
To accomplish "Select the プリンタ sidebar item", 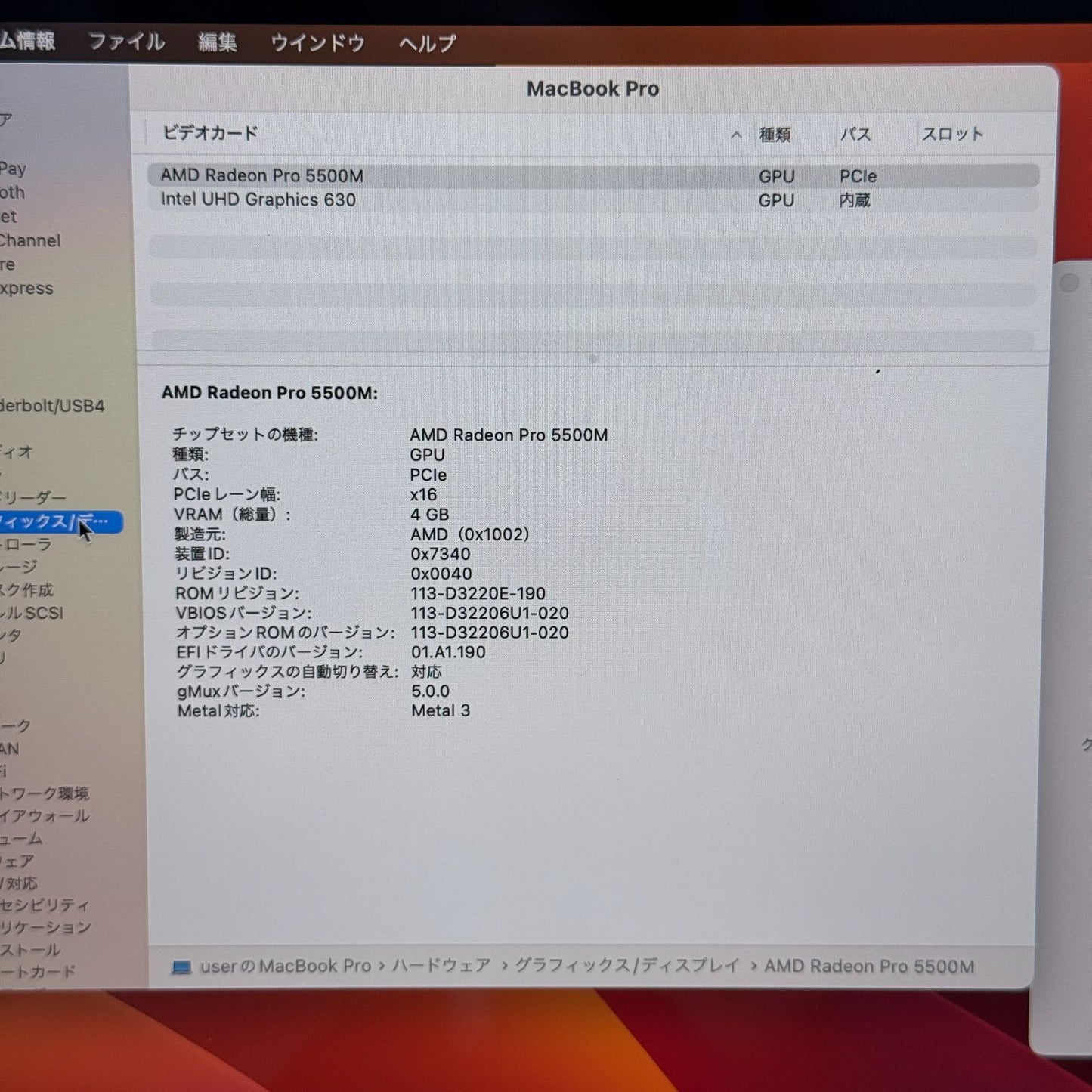I will 11,636.
